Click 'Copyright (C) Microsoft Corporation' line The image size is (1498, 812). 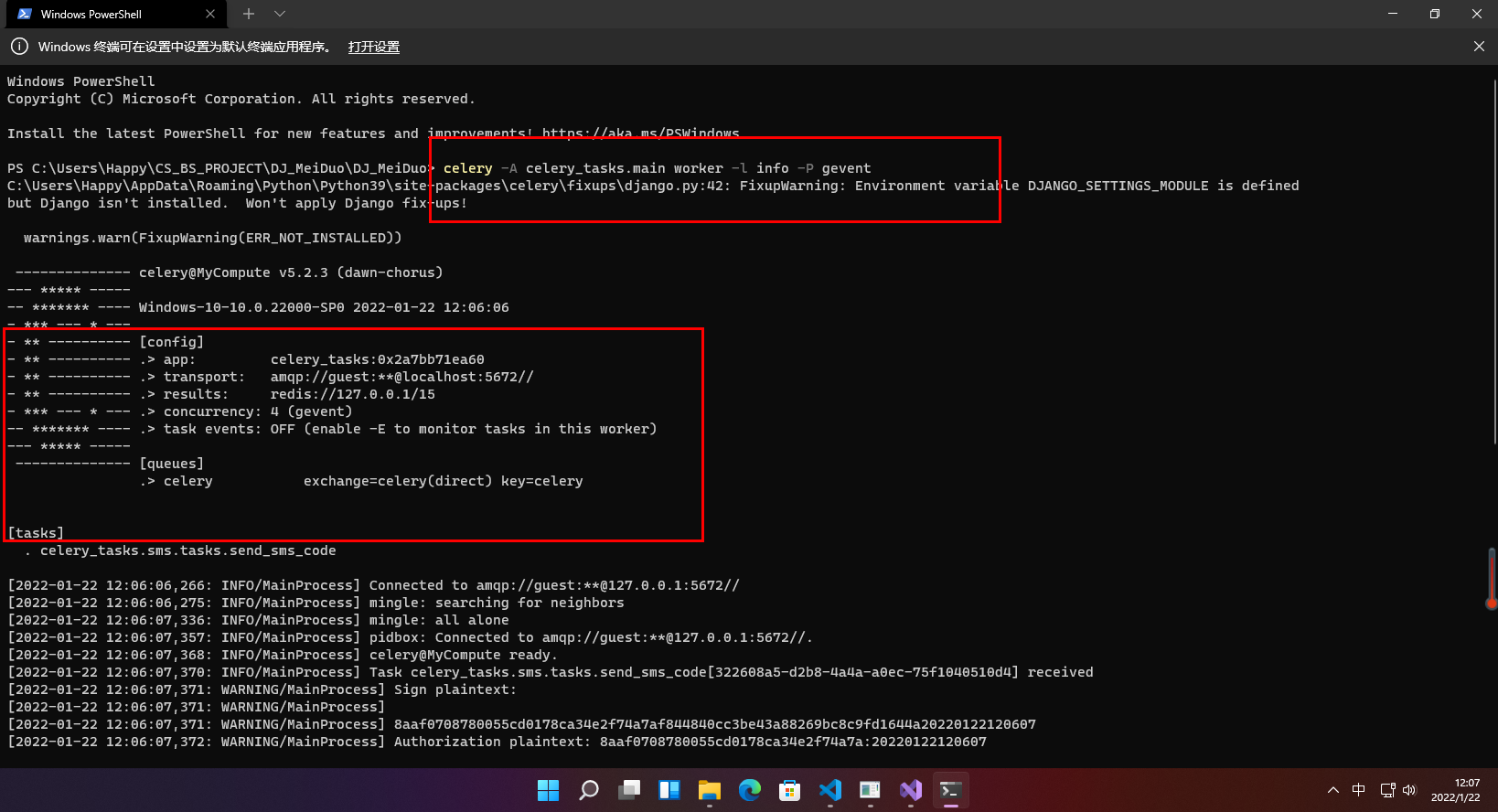tap(241, 99)
